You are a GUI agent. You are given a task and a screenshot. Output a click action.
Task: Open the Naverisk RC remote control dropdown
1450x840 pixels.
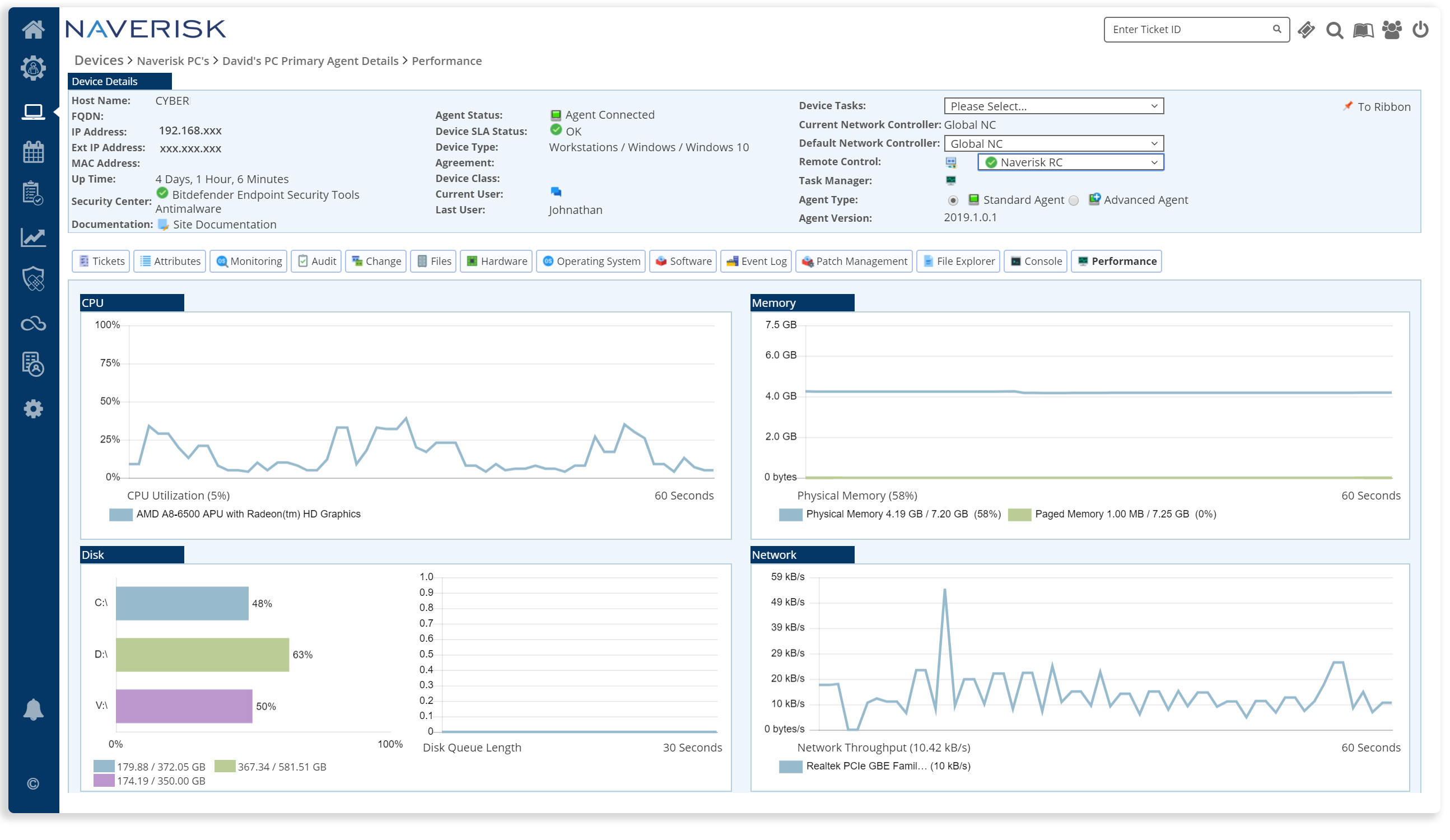pyautogui.click(x=1071, y=162)
